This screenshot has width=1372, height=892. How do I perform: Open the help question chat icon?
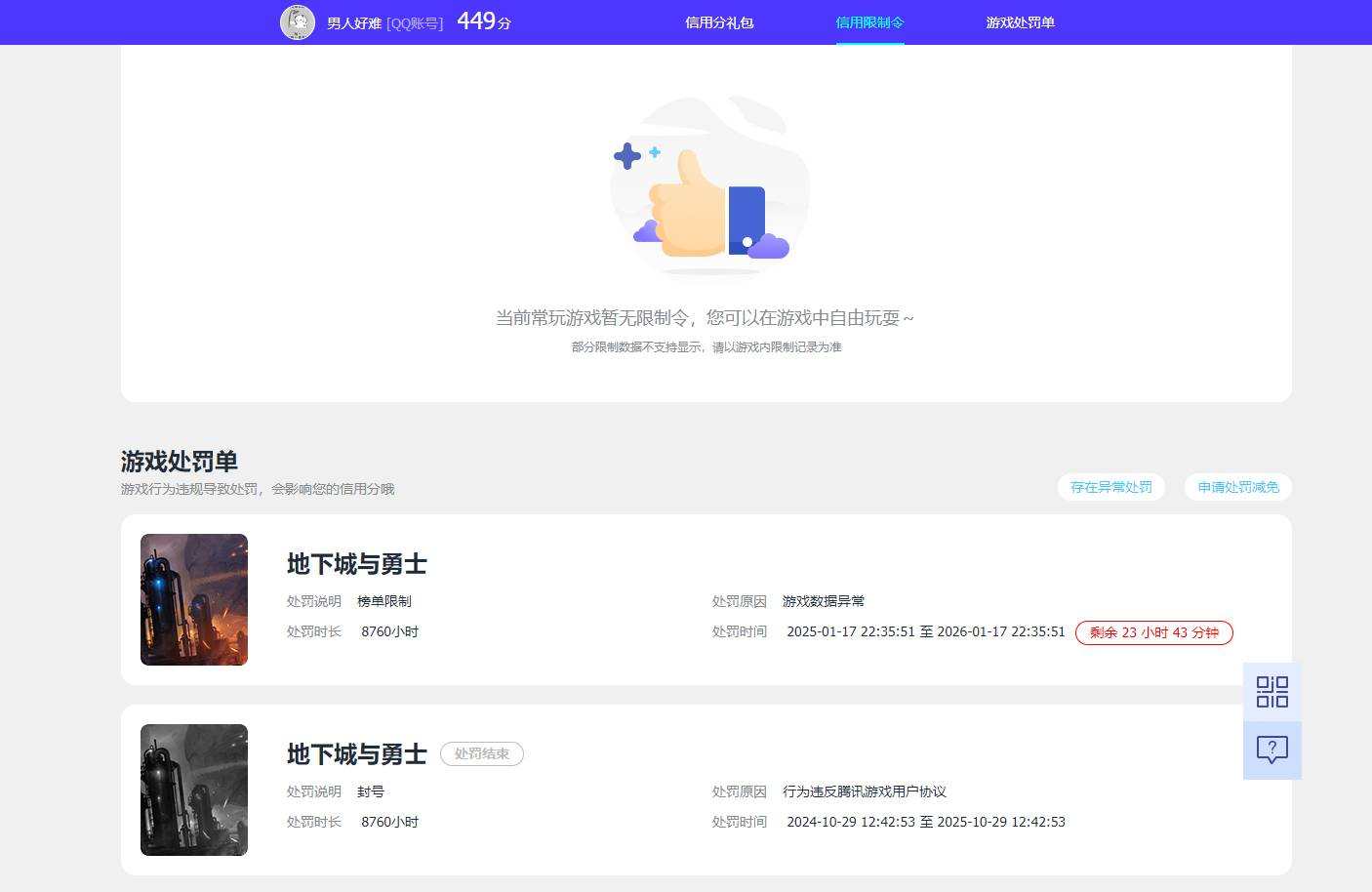coord(1272,750)
